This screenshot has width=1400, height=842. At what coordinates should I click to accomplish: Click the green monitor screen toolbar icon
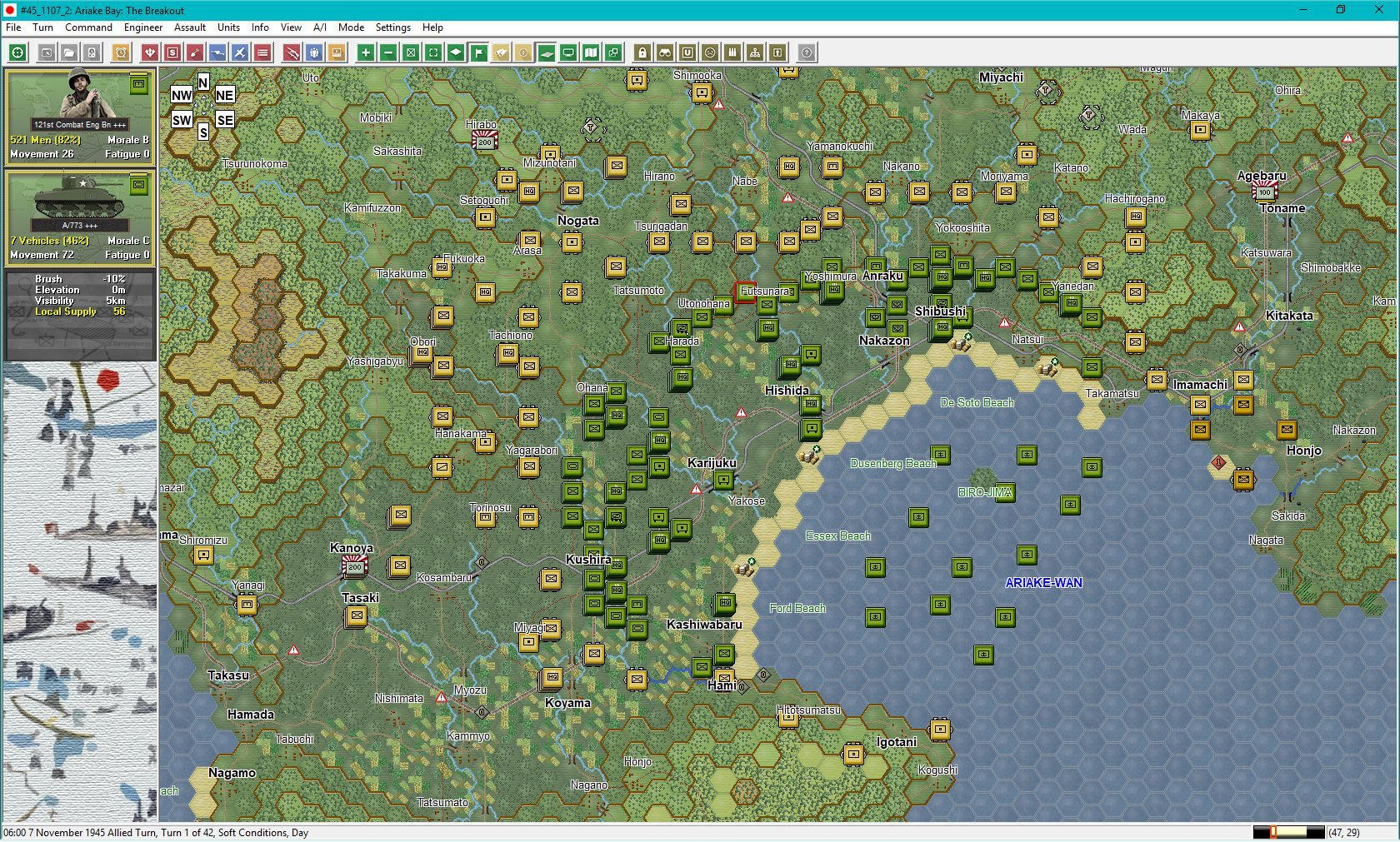point(568,53)
